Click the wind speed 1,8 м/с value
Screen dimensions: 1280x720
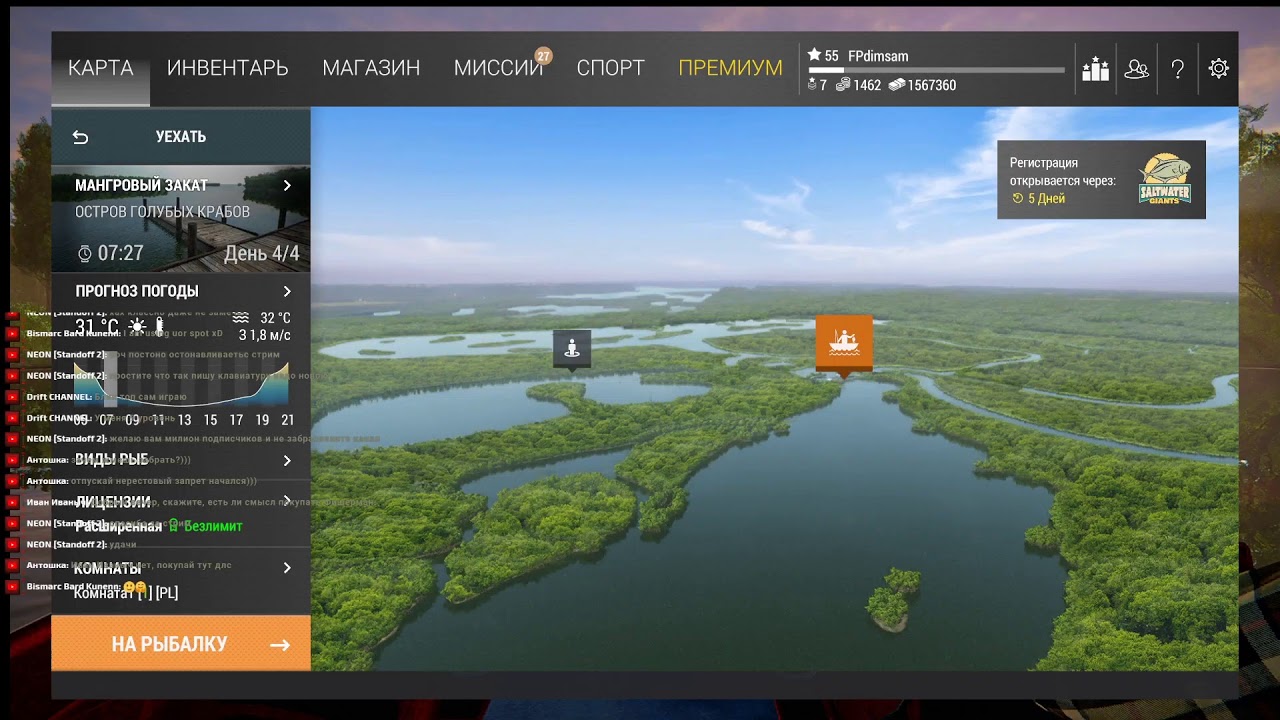click(269, 335)
